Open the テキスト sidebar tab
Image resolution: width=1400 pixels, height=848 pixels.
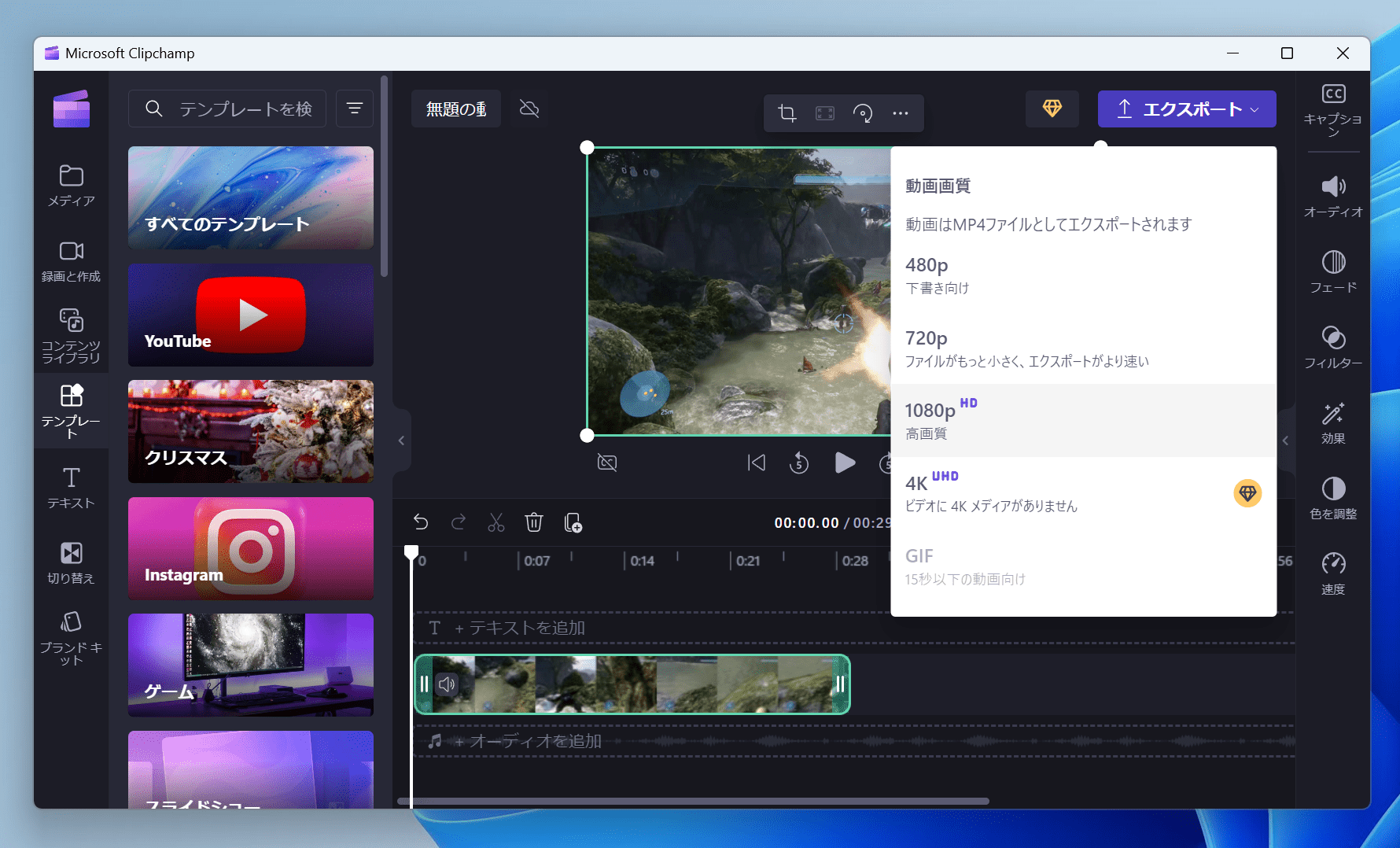(x=71, y=488)
